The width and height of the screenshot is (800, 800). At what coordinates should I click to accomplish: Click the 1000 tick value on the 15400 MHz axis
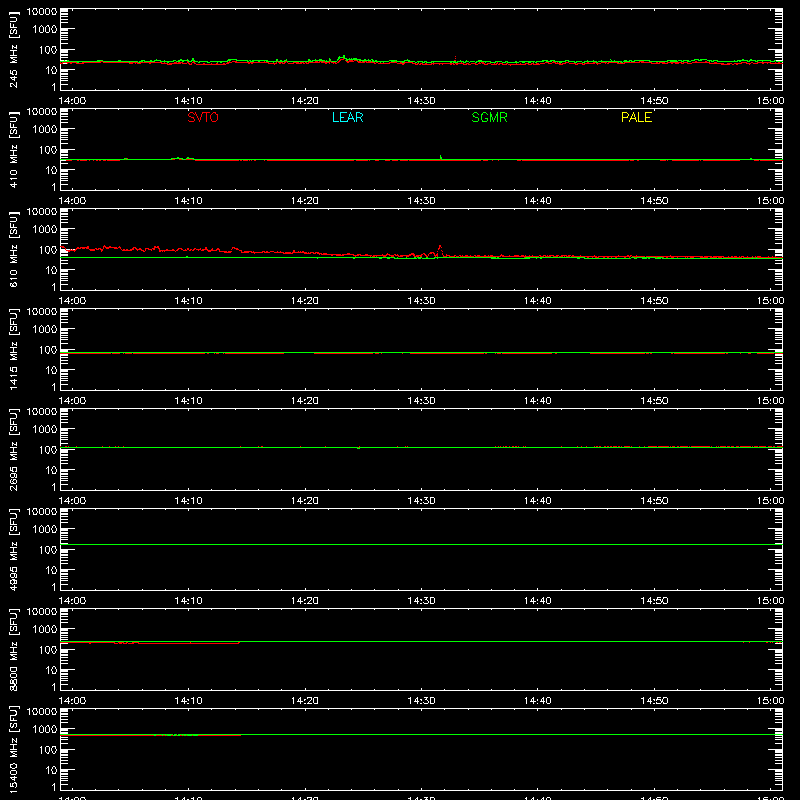45,730
